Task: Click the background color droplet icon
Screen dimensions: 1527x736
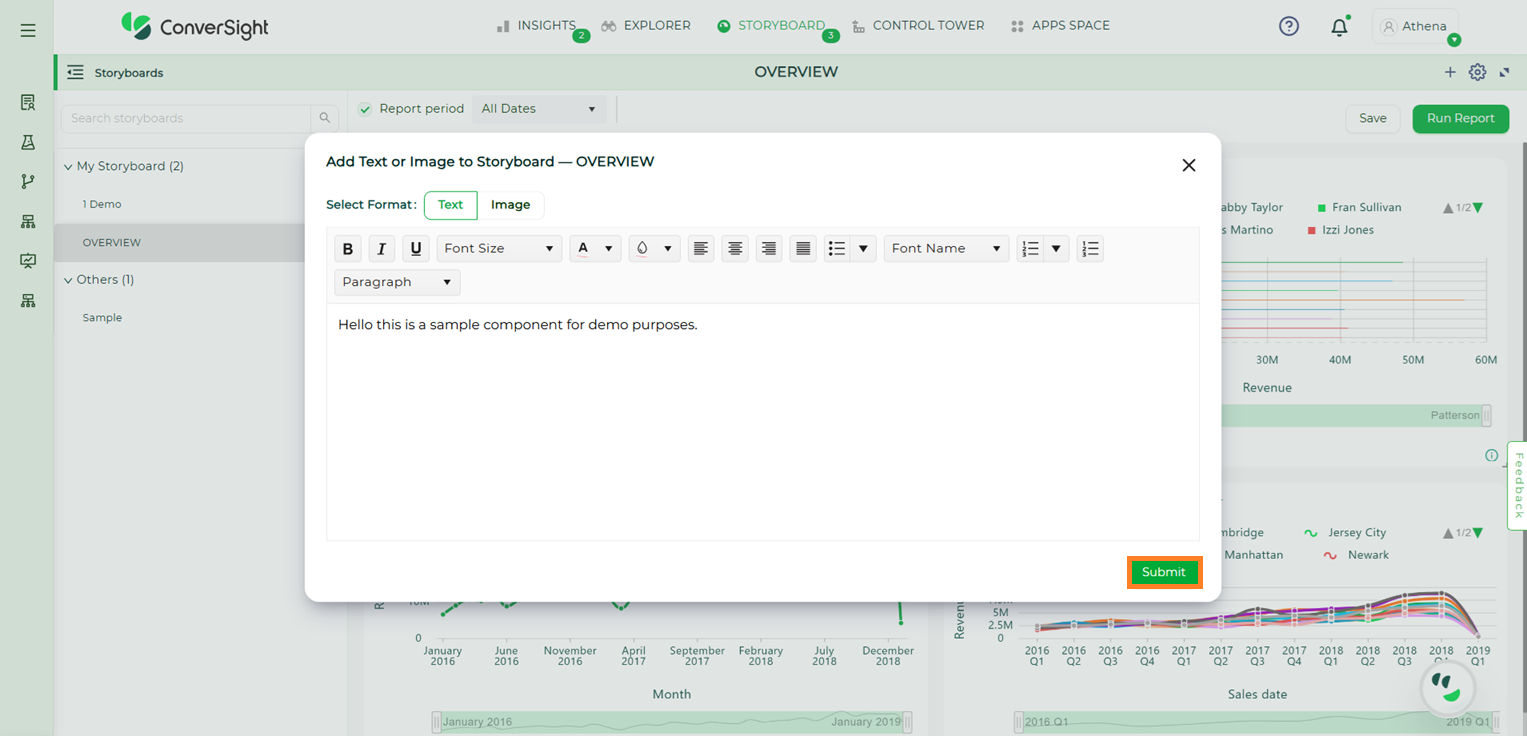Action: 642,249
